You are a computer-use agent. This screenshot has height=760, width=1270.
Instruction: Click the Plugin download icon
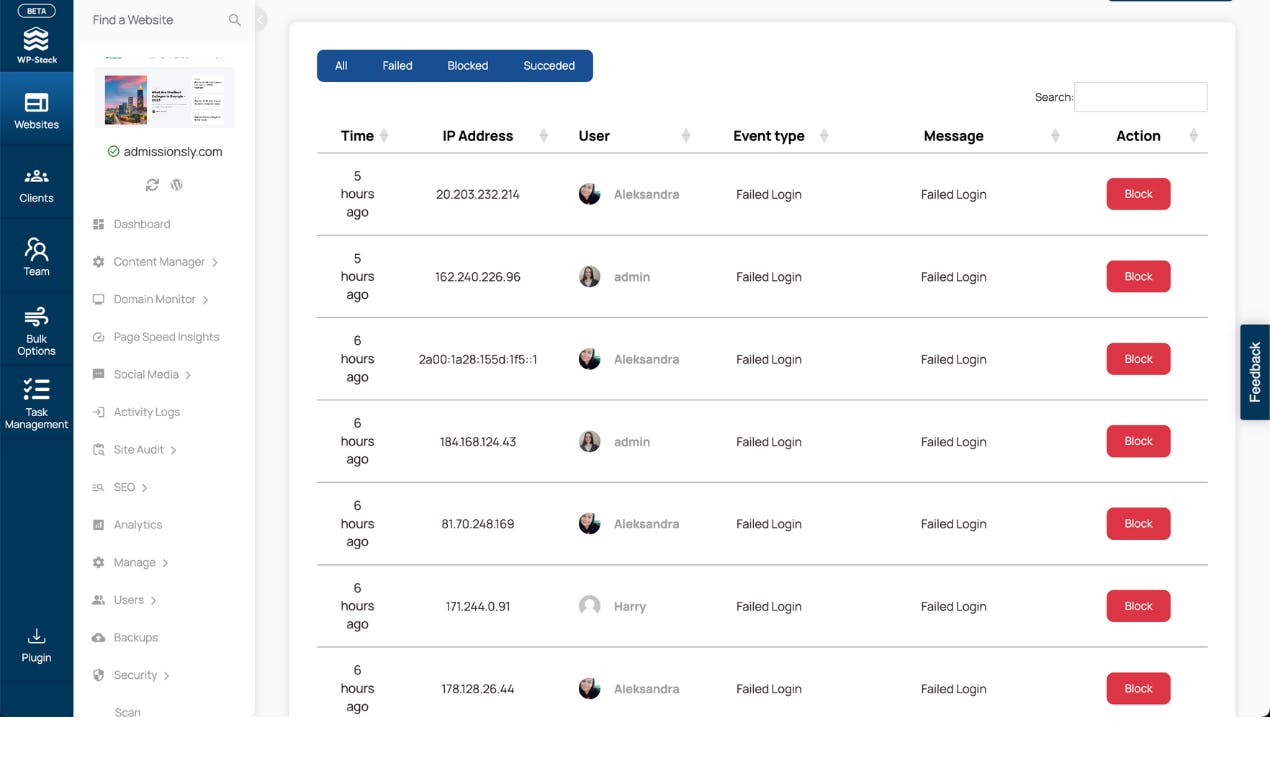[x=36, y=636]
